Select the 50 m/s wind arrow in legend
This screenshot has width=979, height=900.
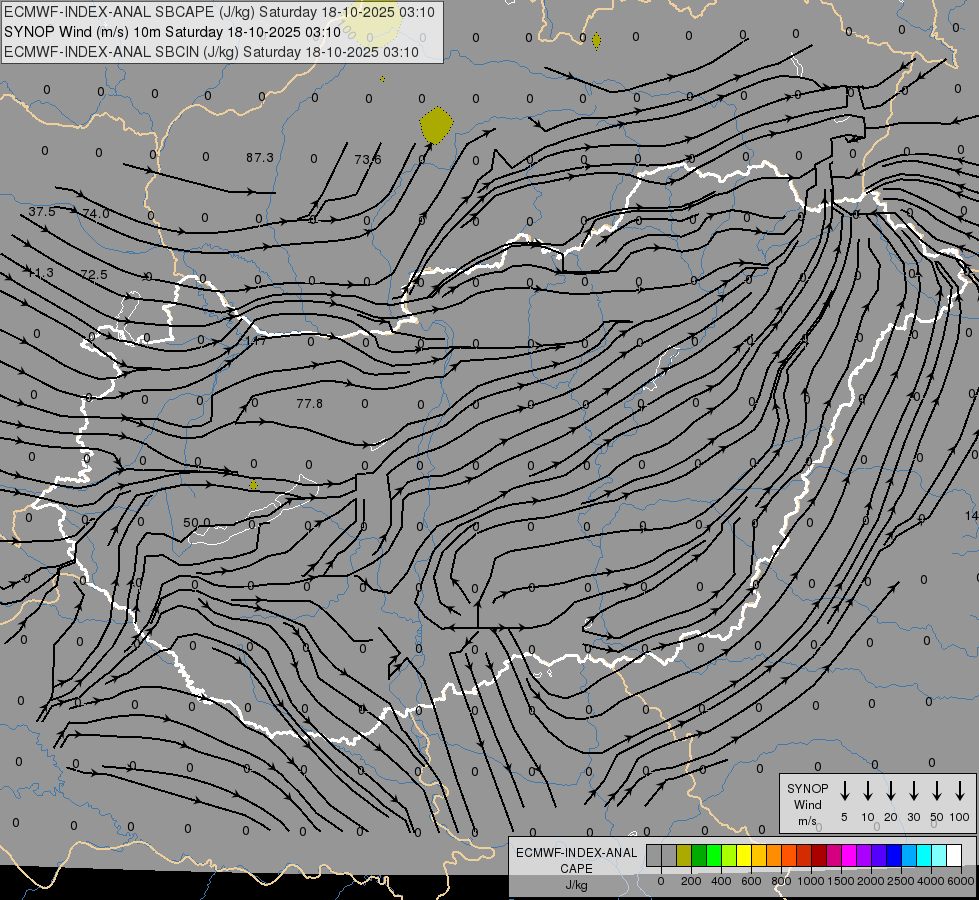(937, 791)
